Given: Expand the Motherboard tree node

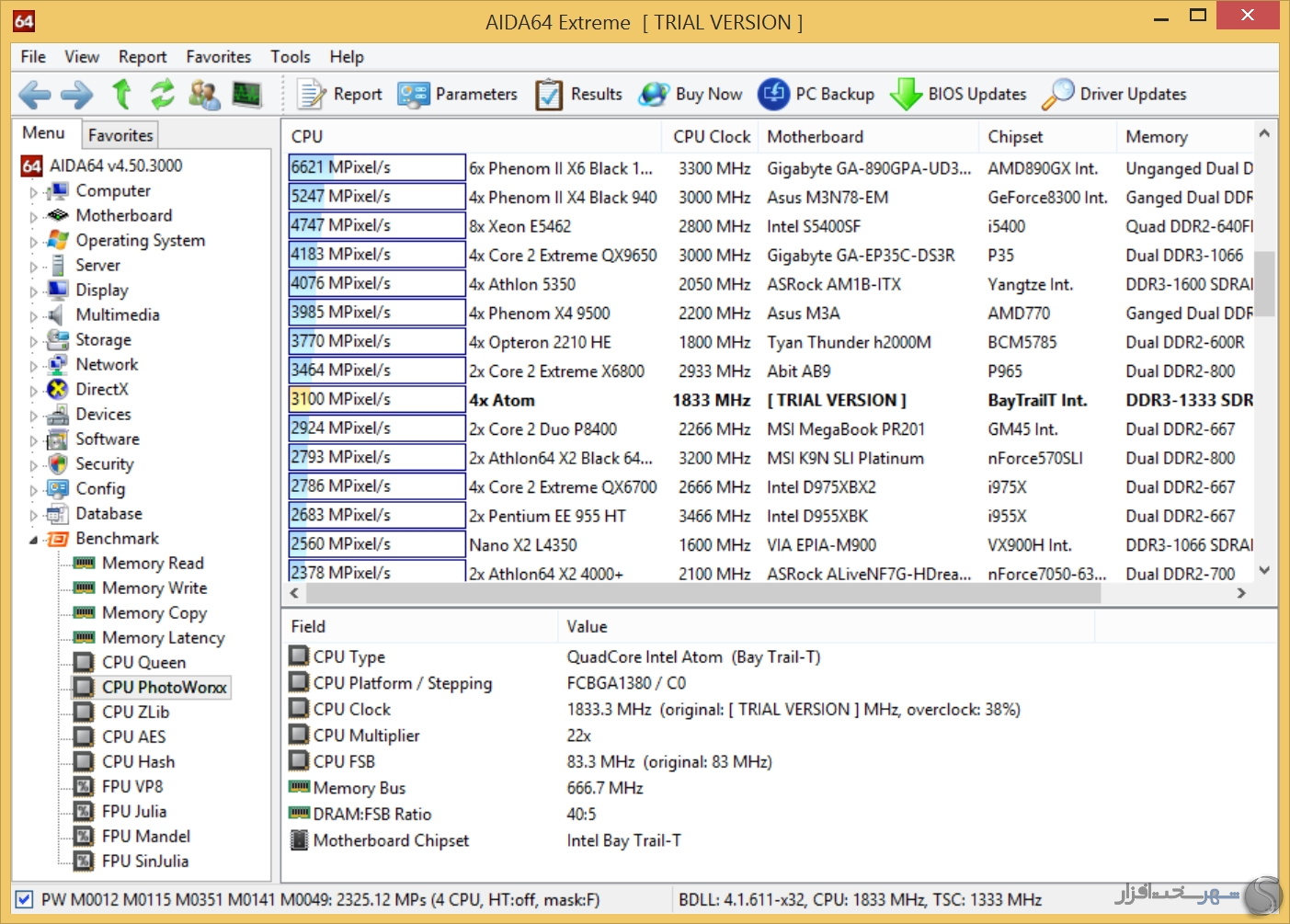Looking at the screenshot, I should click(34, 217).
